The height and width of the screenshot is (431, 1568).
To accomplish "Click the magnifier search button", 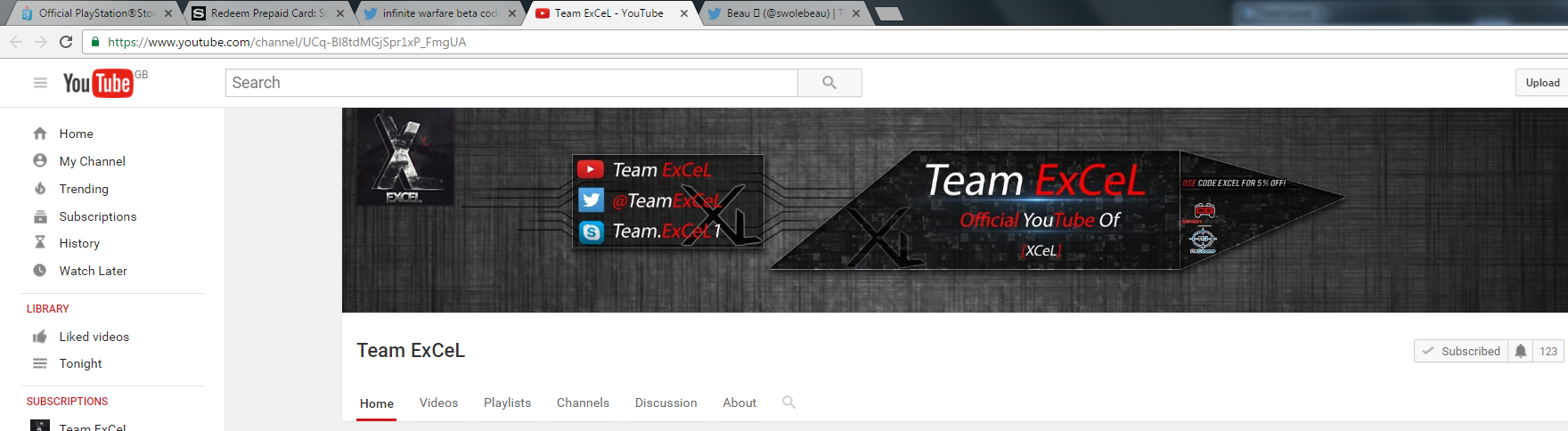I will pos(829,83).
